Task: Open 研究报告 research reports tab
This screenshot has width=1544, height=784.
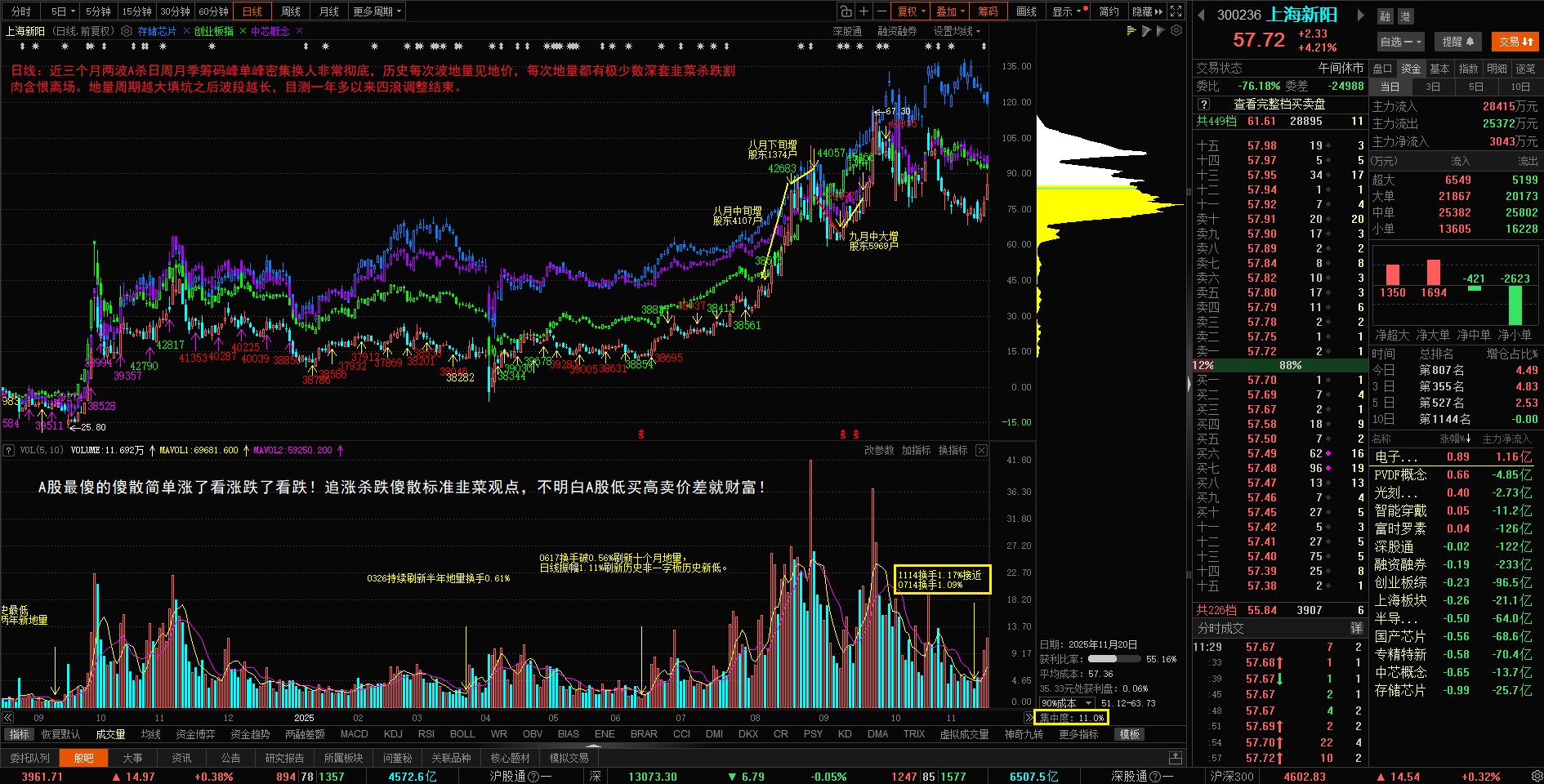Action: pos(284,758)
